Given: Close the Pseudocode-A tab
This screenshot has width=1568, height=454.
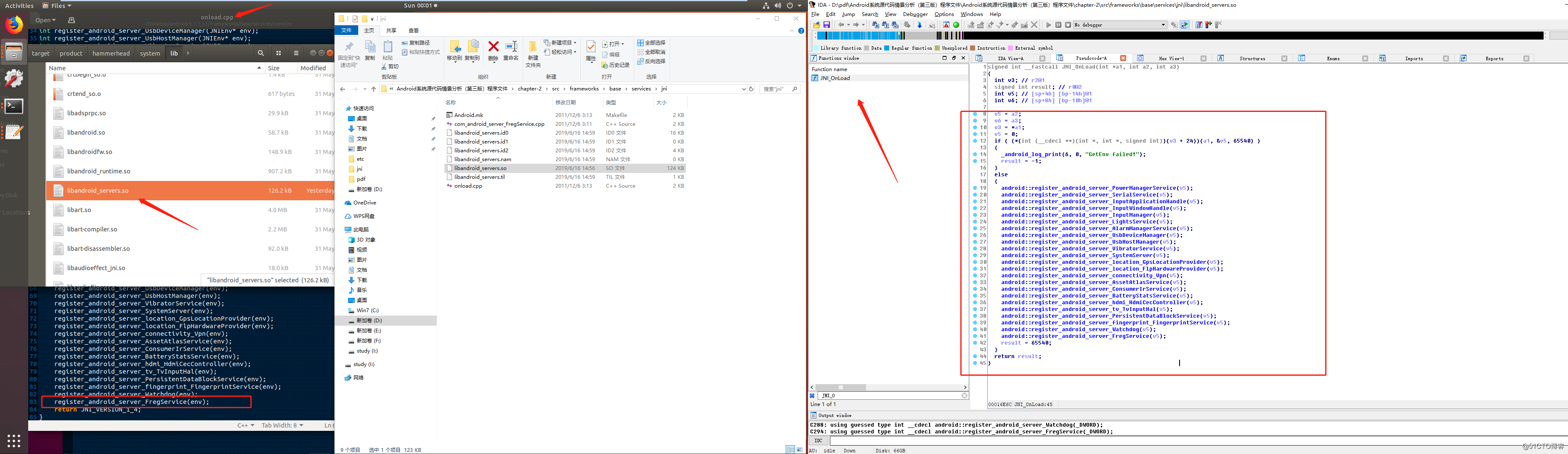Looking at the screenshot, I should pyautogui.click(x=1123, y=58).
